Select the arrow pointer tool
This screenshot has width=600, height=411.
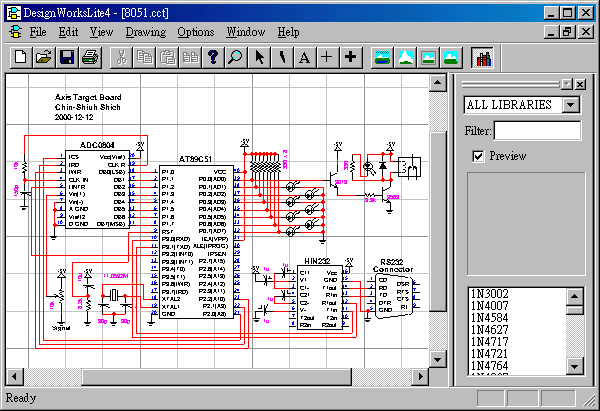[x=259, y=57]
